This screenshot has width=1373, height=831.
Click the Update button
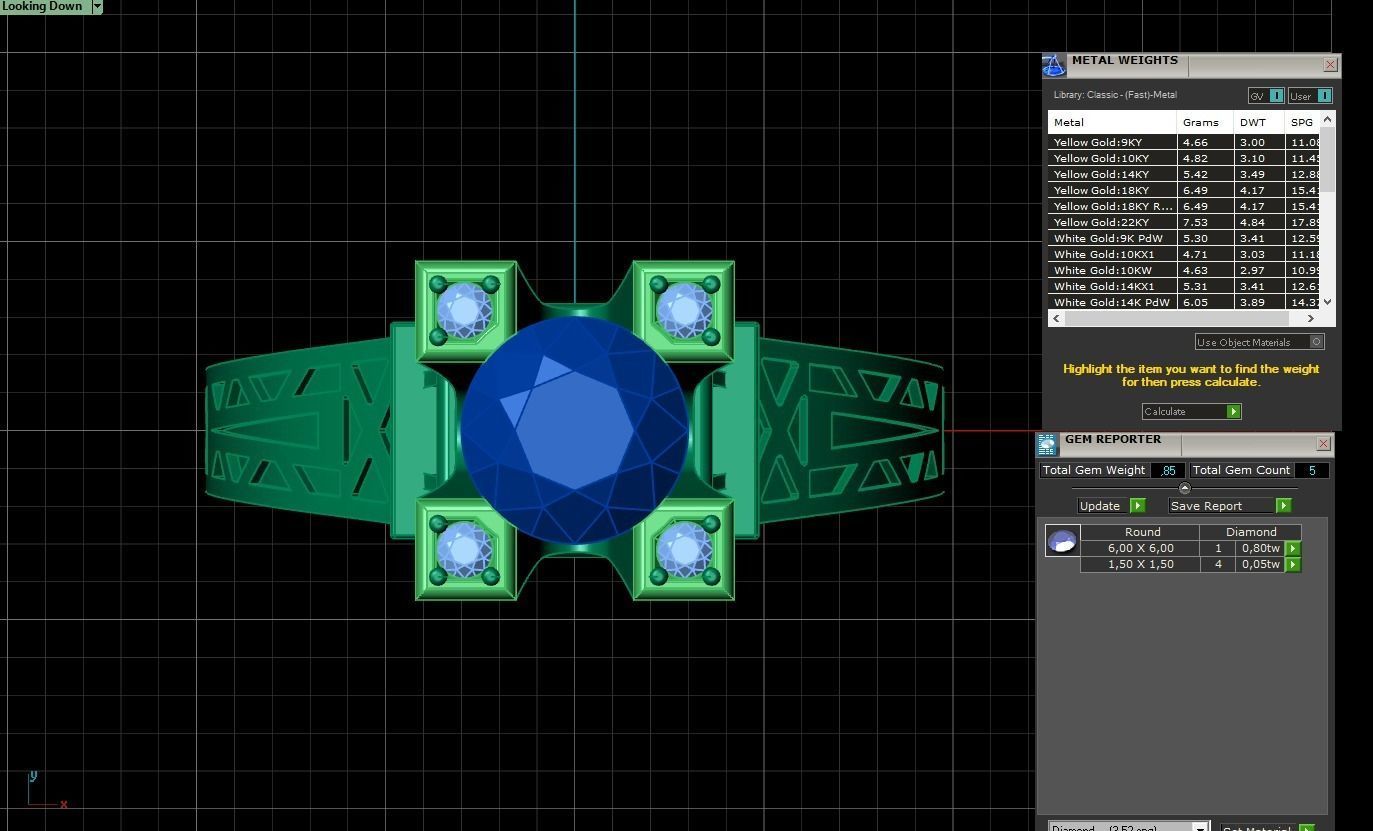(1111, 506)
